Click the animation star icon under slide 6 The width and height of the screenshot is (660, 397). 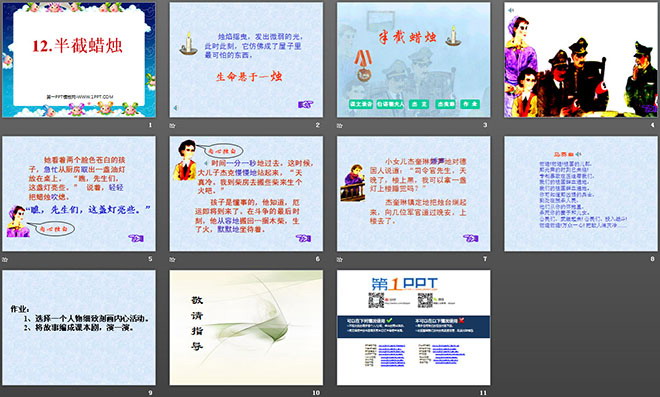[x=172, y=259]
